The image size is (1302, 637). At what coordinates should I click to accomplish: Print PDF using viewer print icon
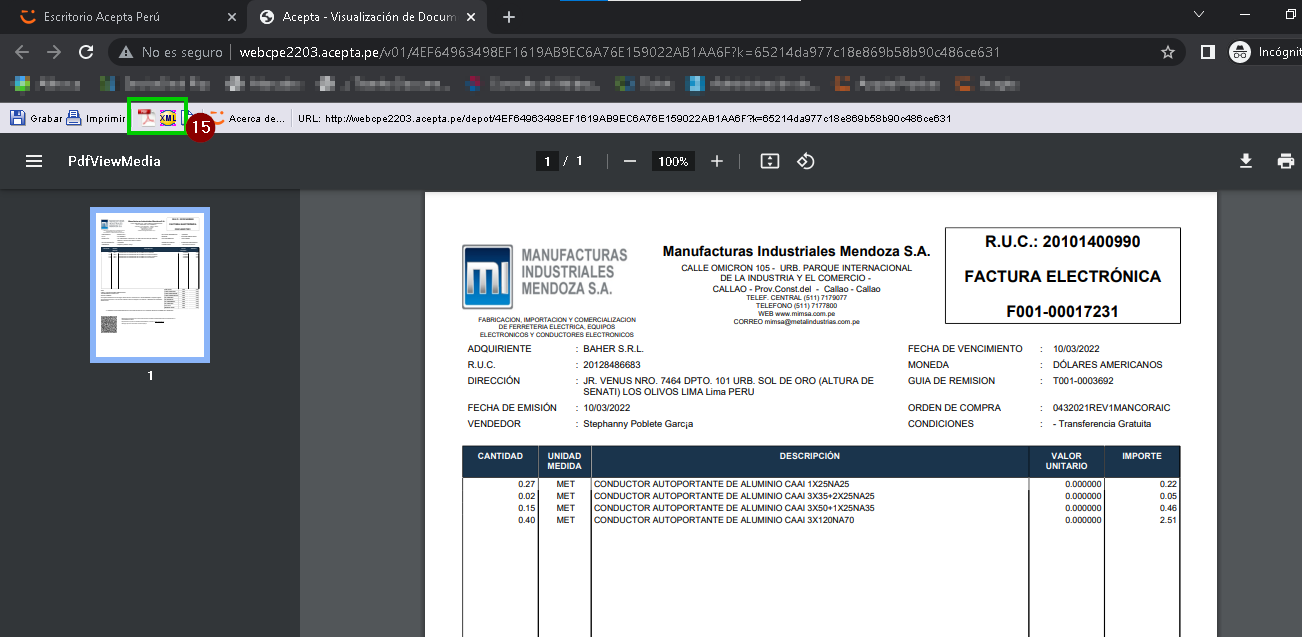pyautogui.click(x=1286, y=161)
